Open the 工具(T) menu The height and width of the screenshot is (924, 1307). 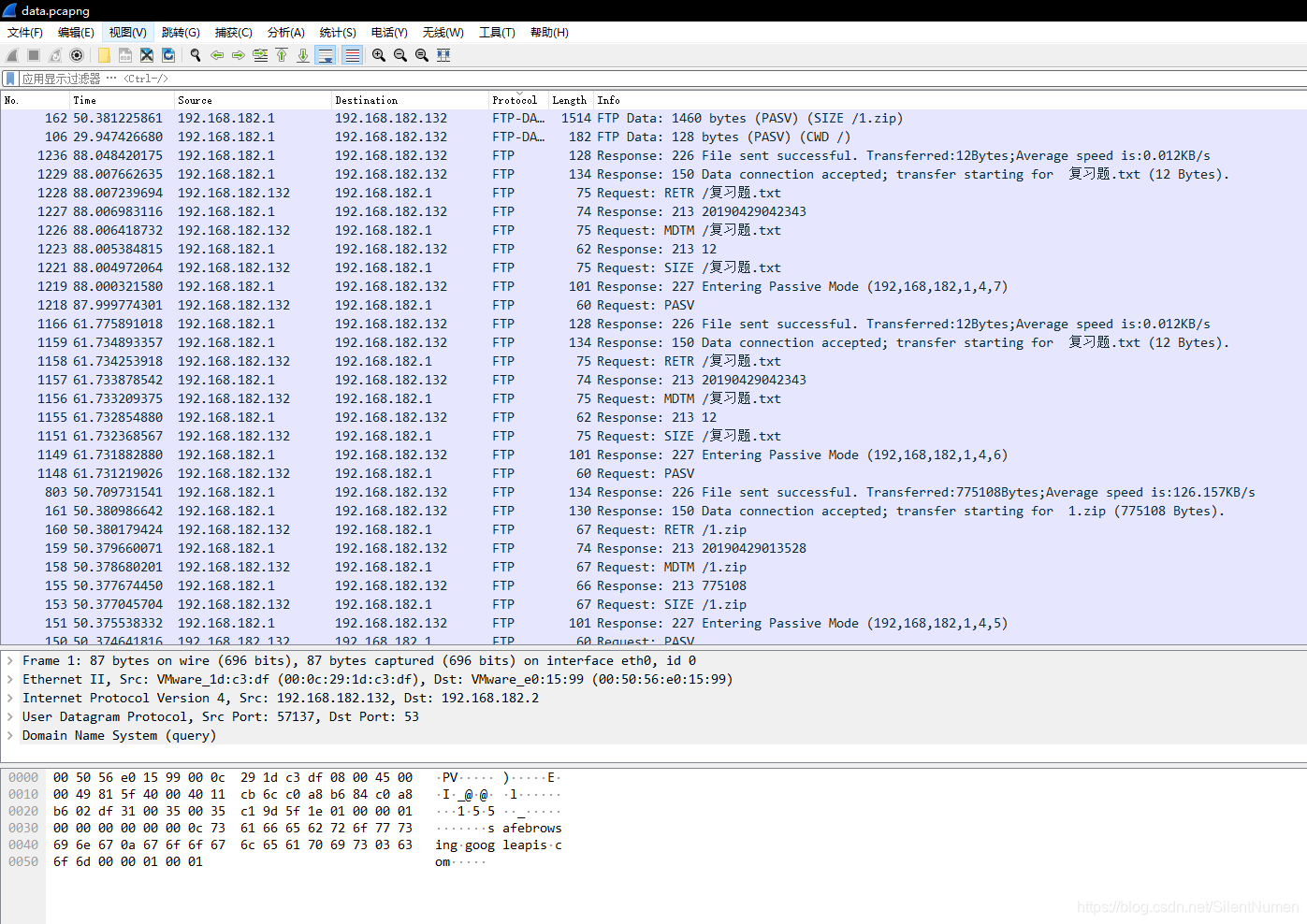point(497,32)
